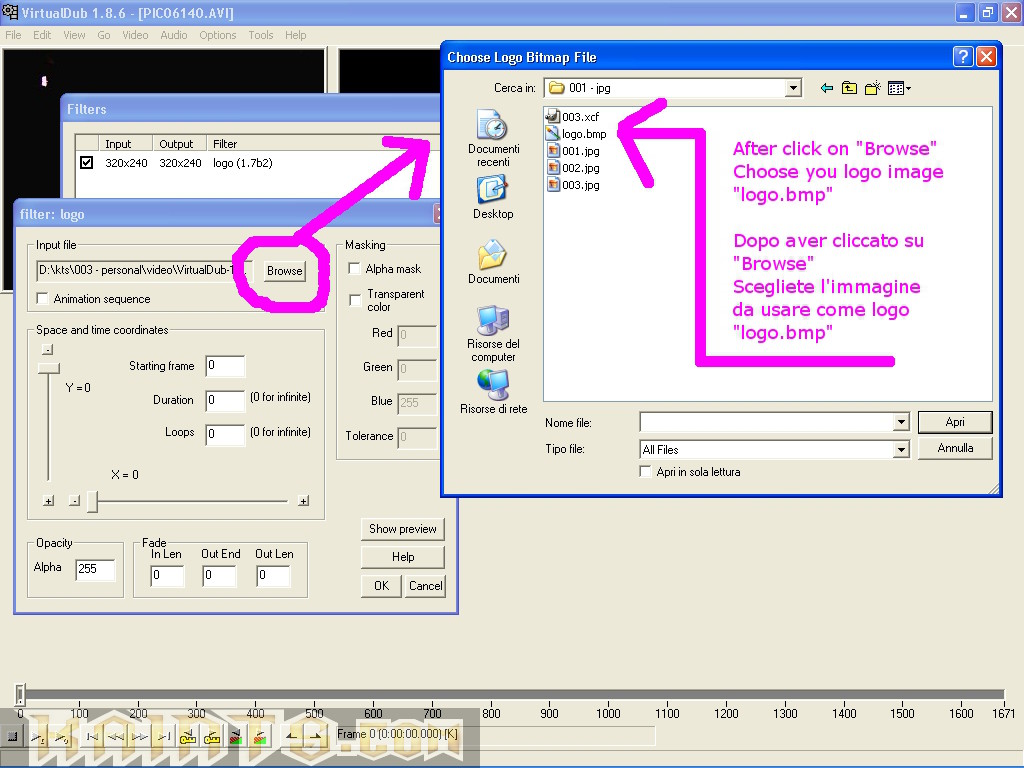The height and width of the screenshot is (768, 1024).
Task: Click the Stop playback button
Action: point(12,737)
